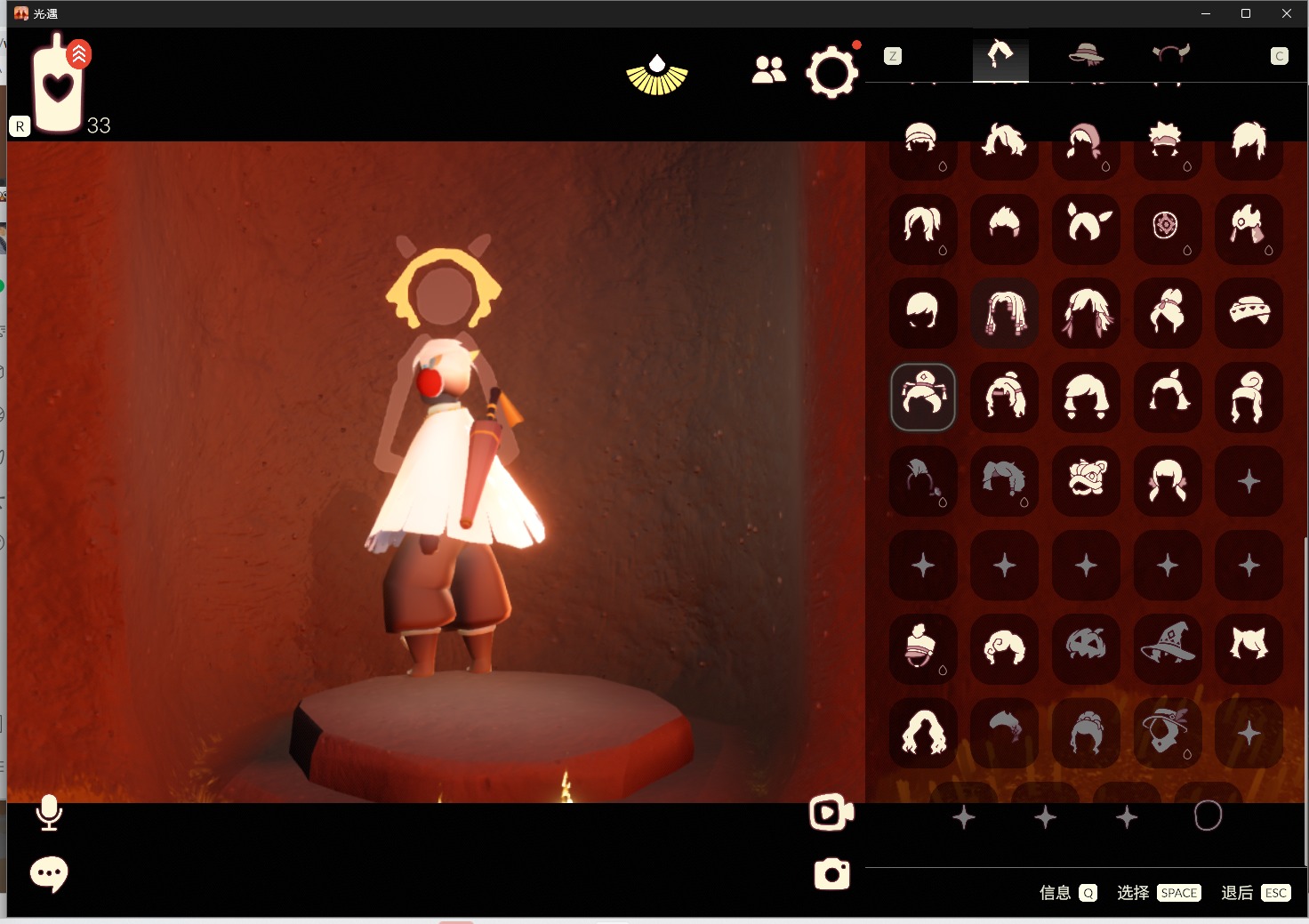Pick the topknot with pink band hairstyle

coord(923,649)
